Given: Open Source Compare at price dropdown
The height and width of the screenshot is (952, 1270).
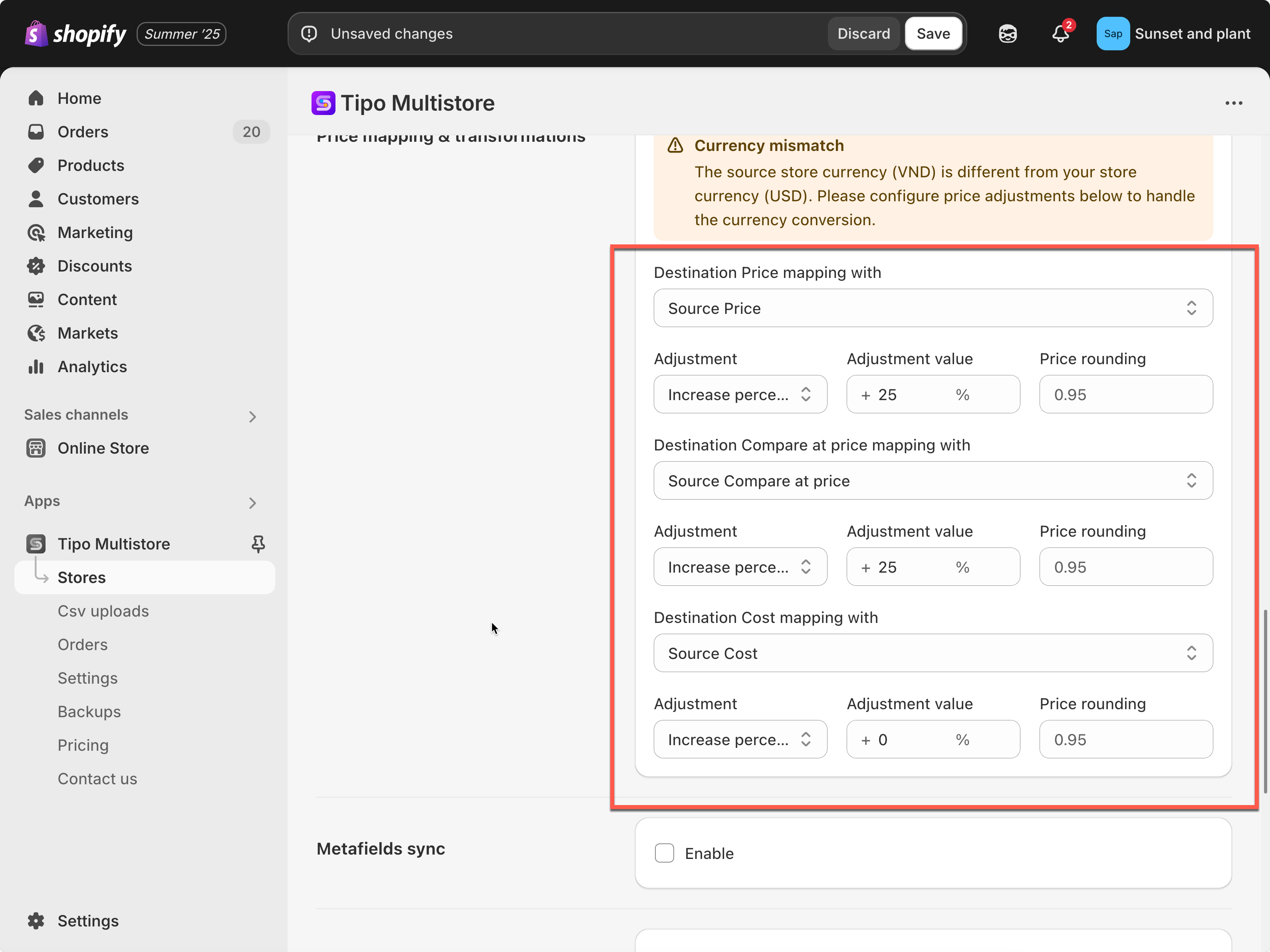Looking at the screenshot, I should pyautogui.click(x=933, y=481).
